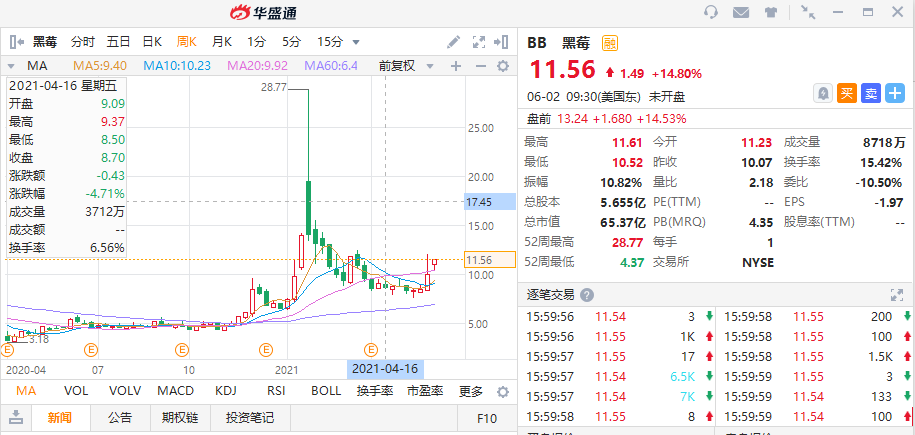Click earnings E marker near 2021-04
Viewport: 915px width, 435px height.
point(371,350)
